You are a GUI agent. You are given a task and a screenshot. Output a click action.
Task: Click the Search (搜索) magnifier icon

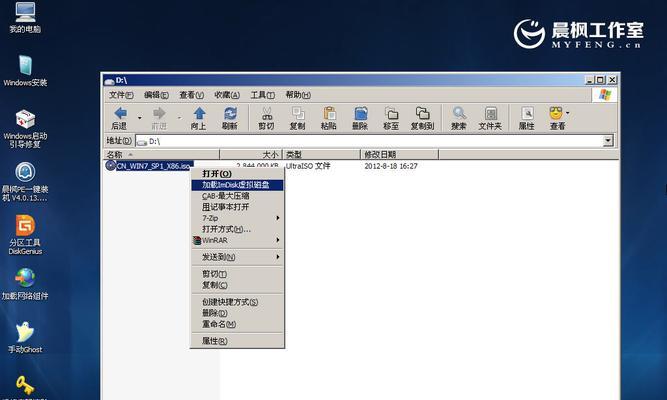click(x=459, y=113)
